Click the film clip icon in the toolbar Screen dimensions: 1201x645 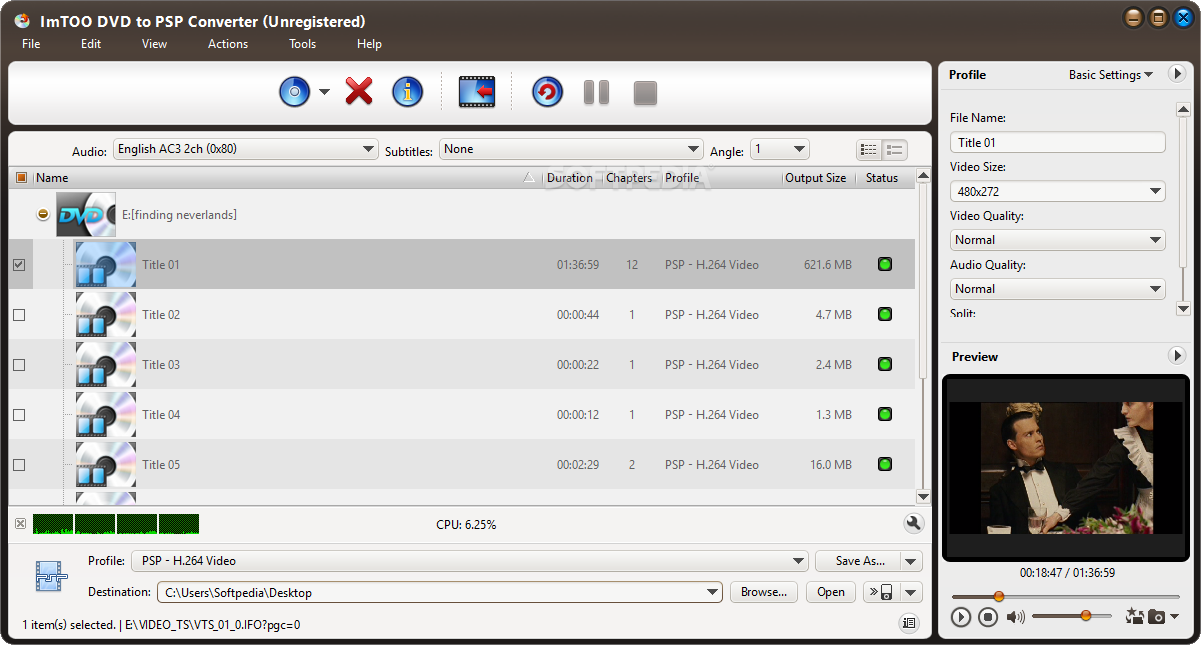[x=477, y=92]
